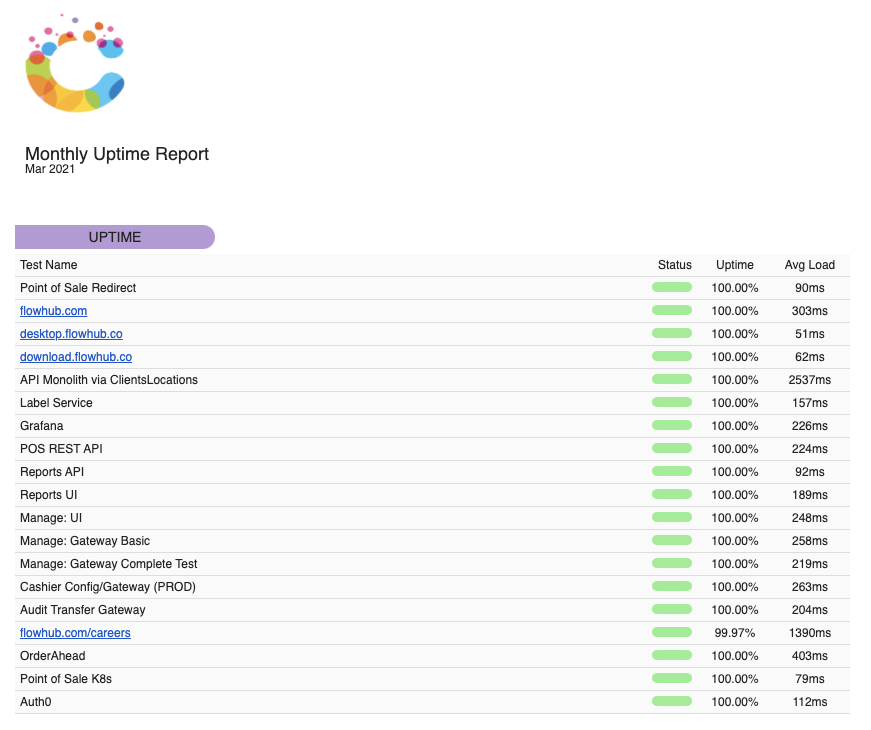Click the Uptime column header
Viewport: 871px width, 730px height.
click(734, 265)
